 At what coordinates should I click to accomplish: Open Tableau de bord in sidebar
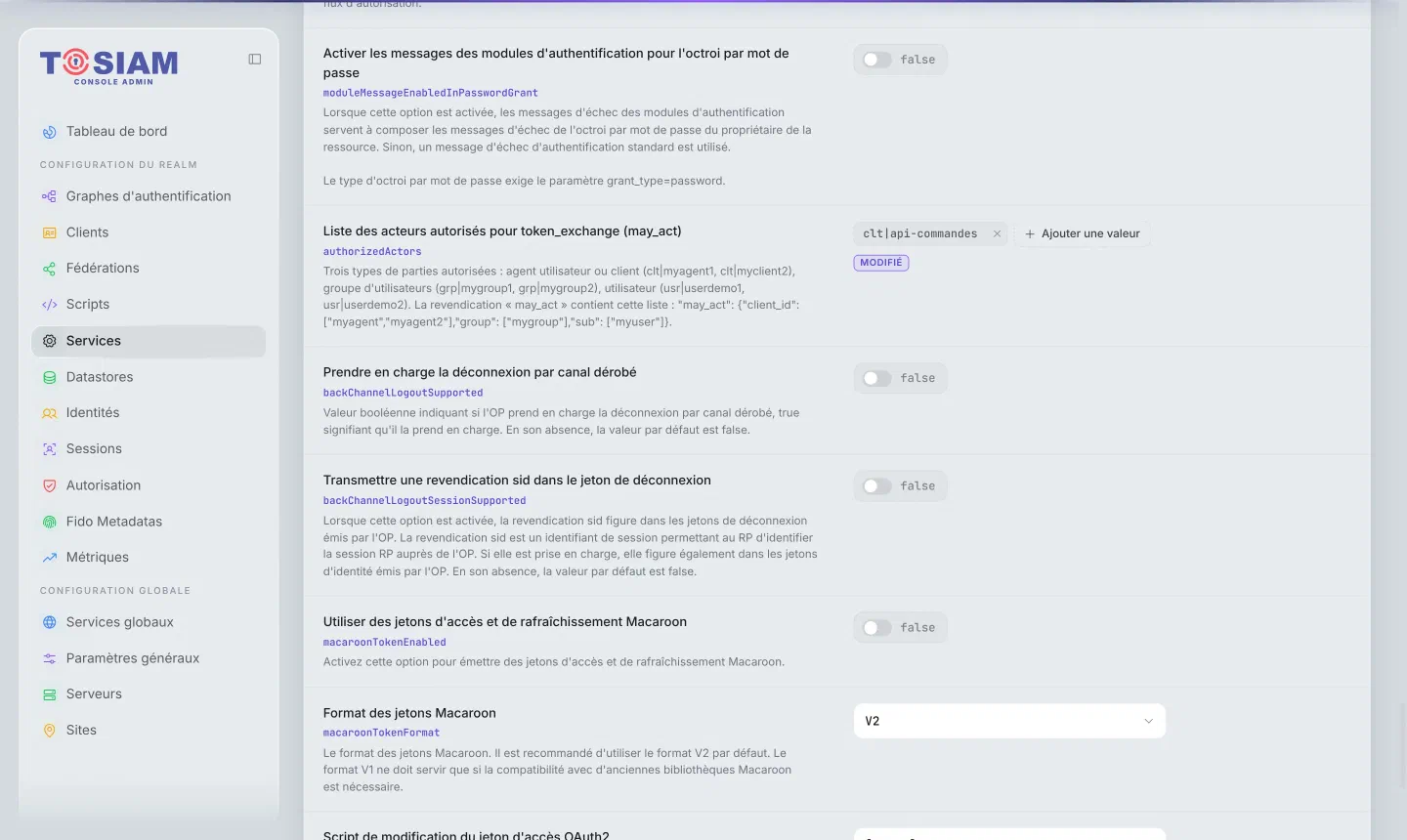tap(149, 132)
